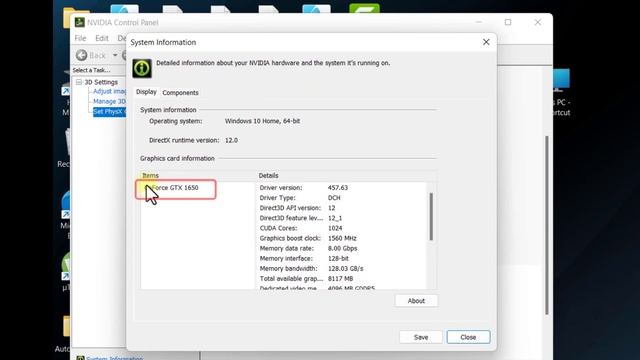
Task: Collapse the 3D Settings tree node
Action: tap(79, 82)
